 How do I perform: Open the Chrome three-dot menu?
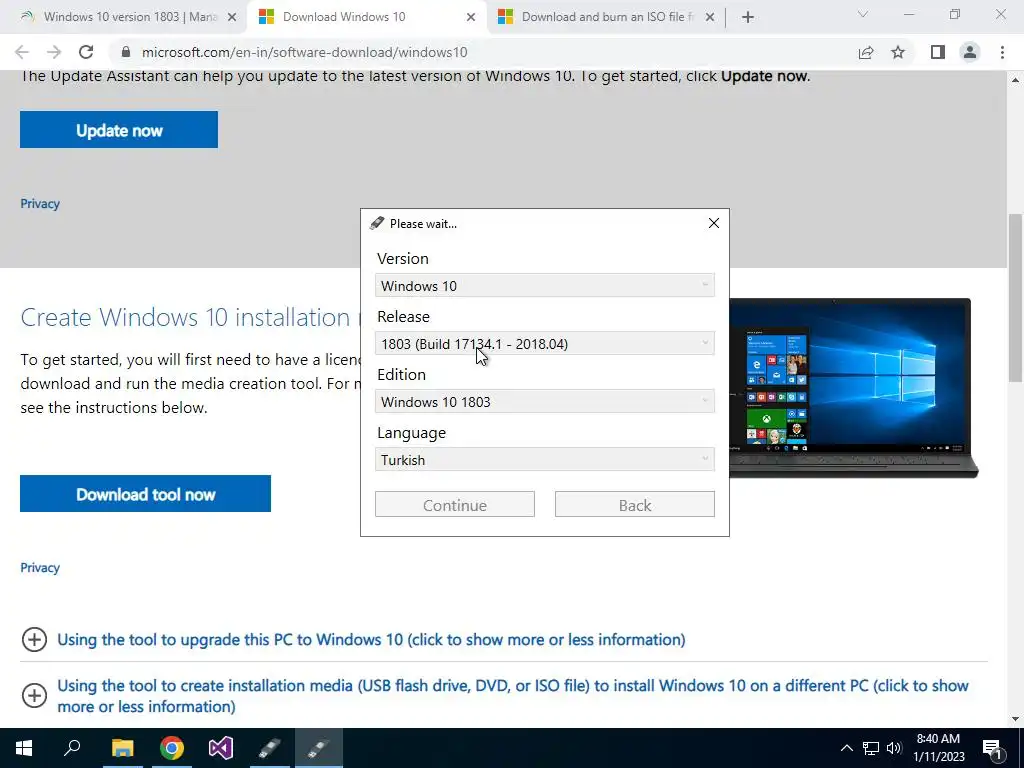tap(1002, 52)
